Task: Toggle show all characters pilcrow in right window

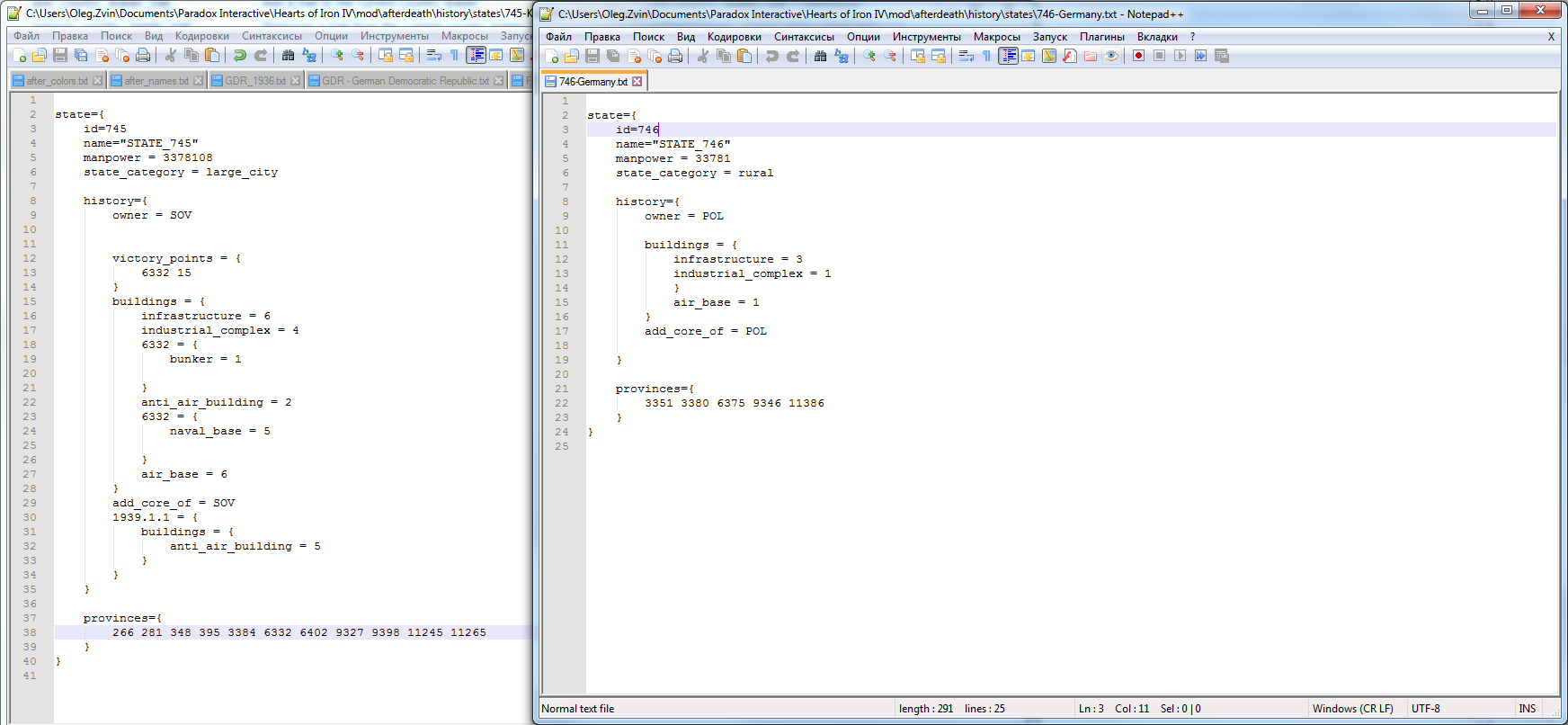Action: (x=986, y=56)
